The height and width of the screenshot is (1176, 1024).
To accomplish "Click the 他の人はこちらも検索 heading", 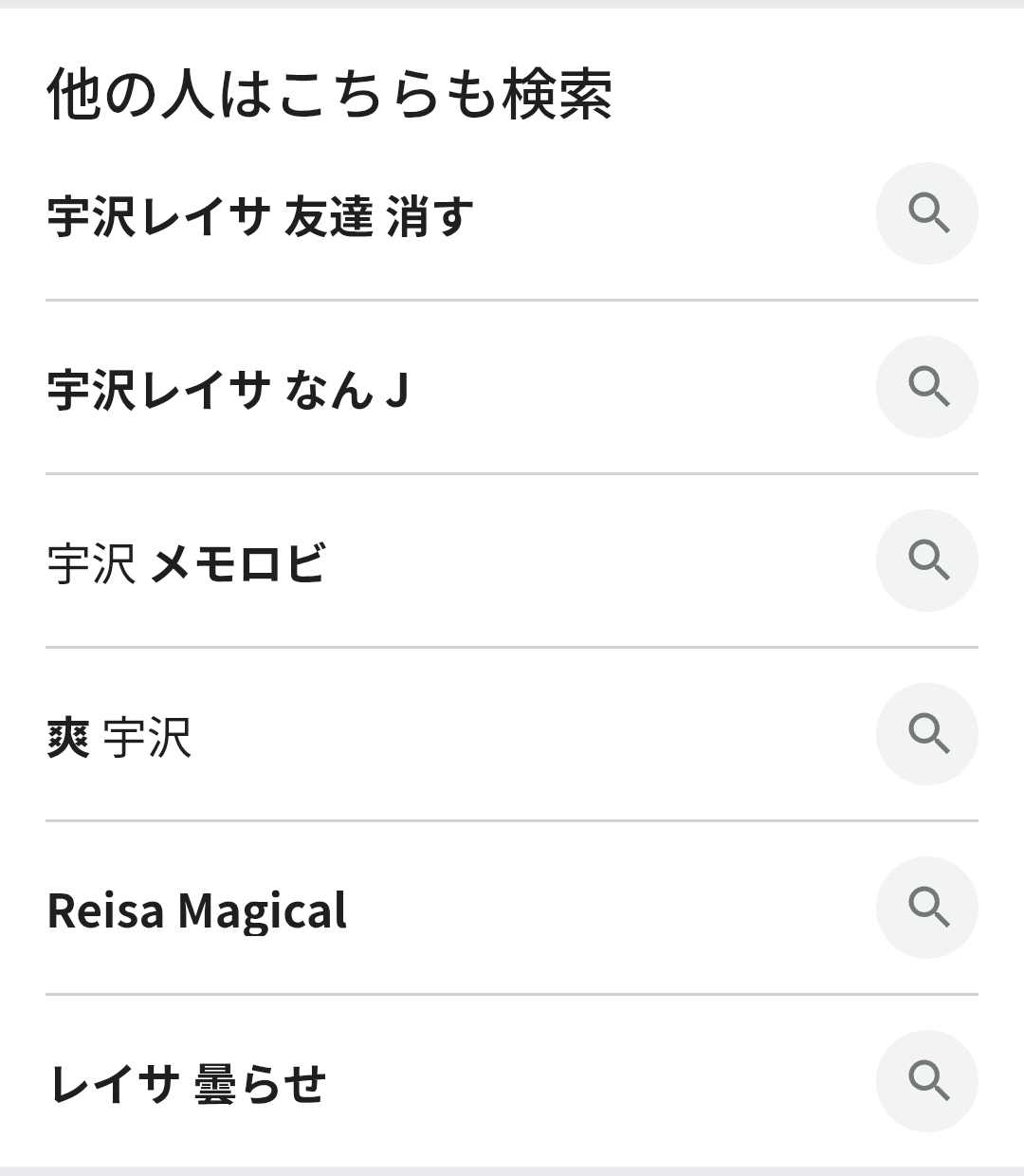I will (329, 95).
